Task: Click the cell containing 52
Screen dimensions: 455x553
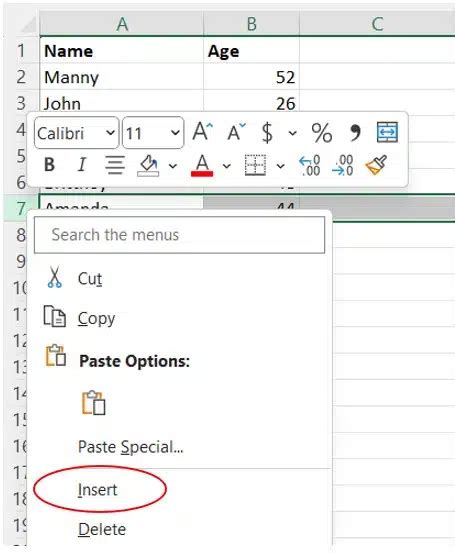Action: click(251, 77)
